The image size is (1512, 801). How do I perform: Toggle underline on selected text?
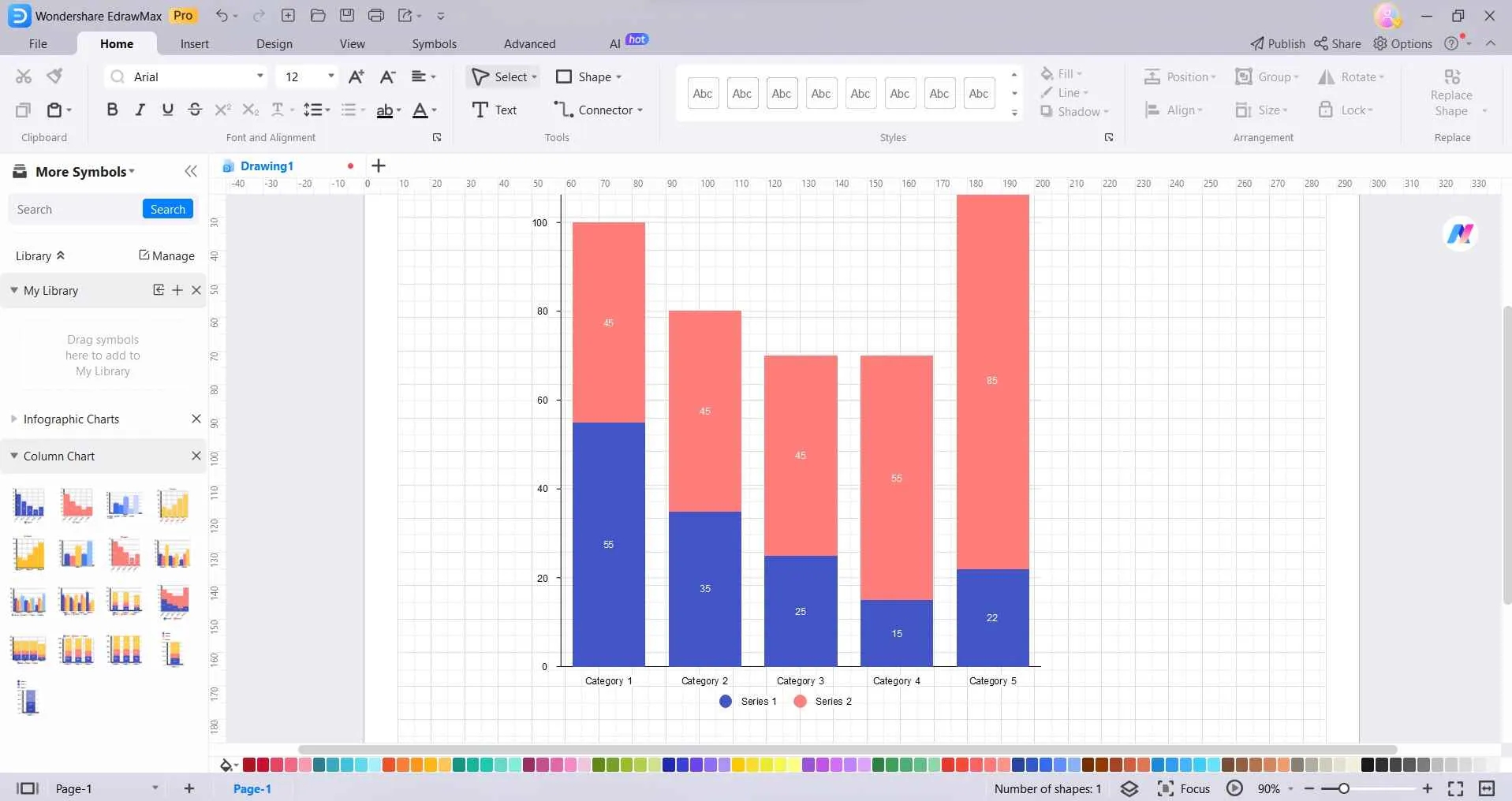[x=166, y=110]
